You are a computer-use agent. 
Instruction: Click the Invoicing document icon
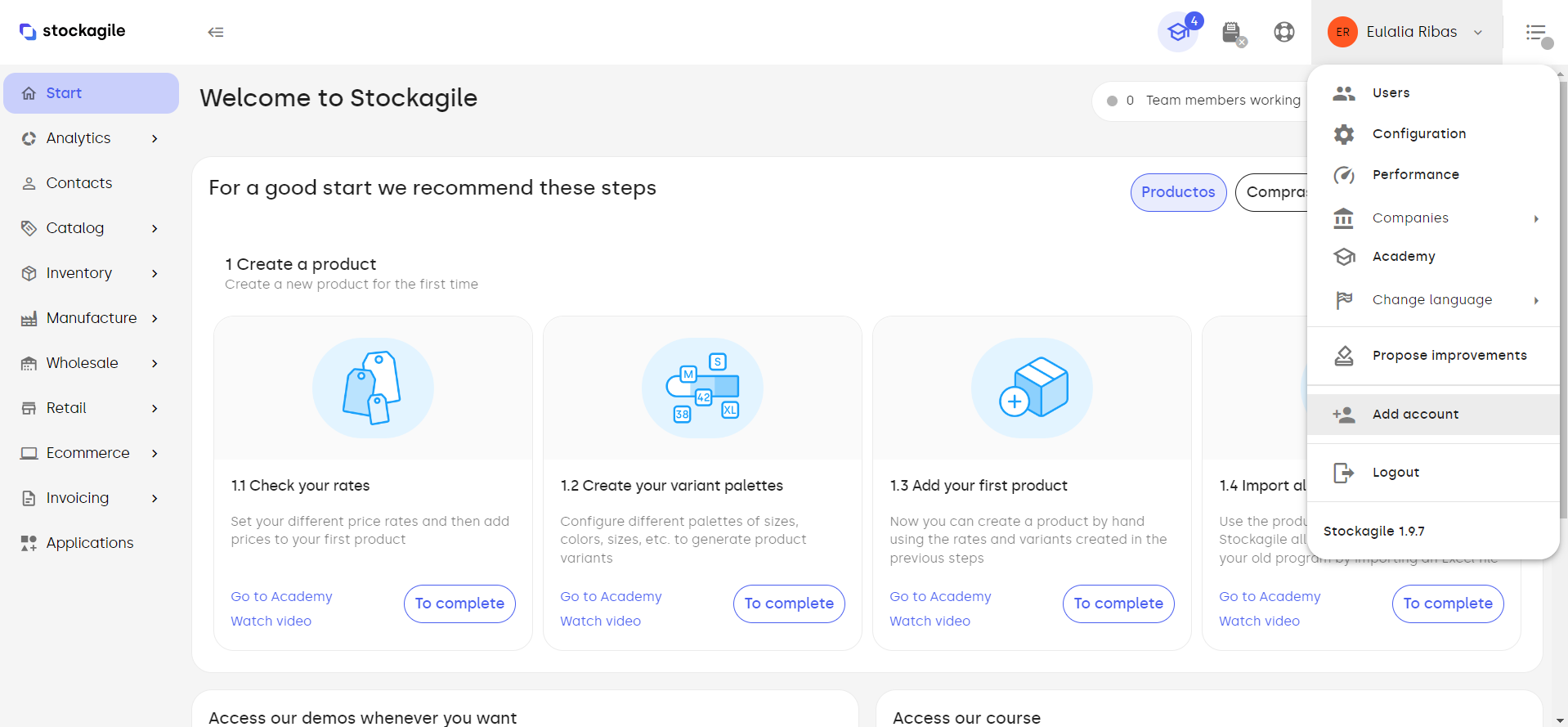coord(29,498)
